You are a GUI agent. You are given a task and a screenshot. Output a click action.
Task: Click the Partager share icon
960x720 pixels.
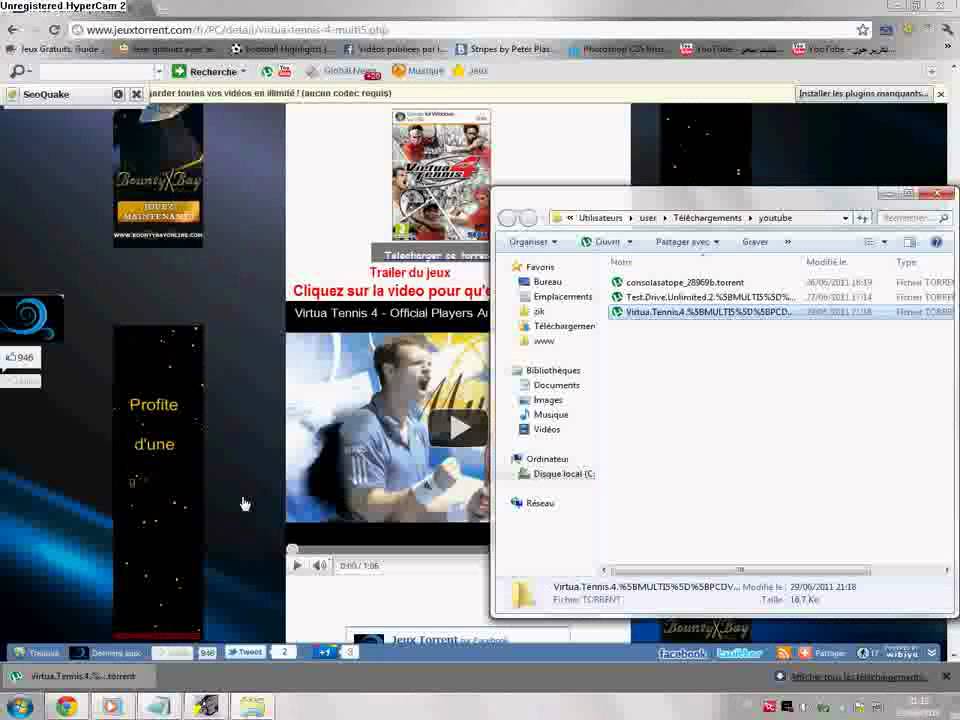[822, 653]
